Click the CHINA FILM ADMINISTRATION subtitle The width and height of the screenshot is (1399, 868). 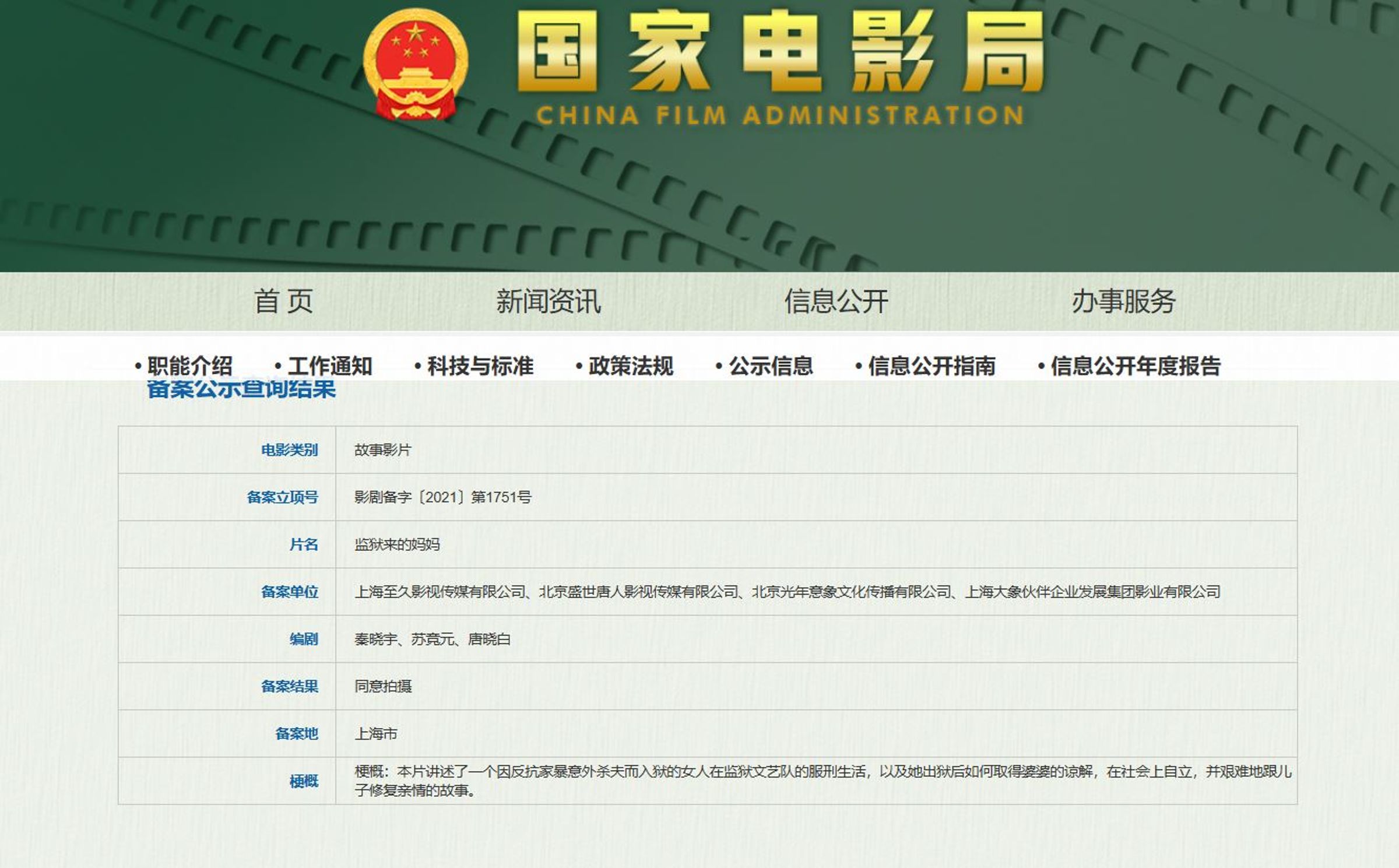coord(780,115)
